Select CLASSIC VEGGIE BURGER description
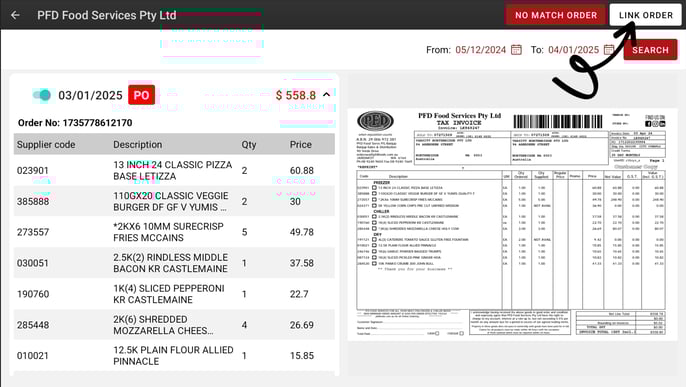The image size is (686, 387). 171,202
